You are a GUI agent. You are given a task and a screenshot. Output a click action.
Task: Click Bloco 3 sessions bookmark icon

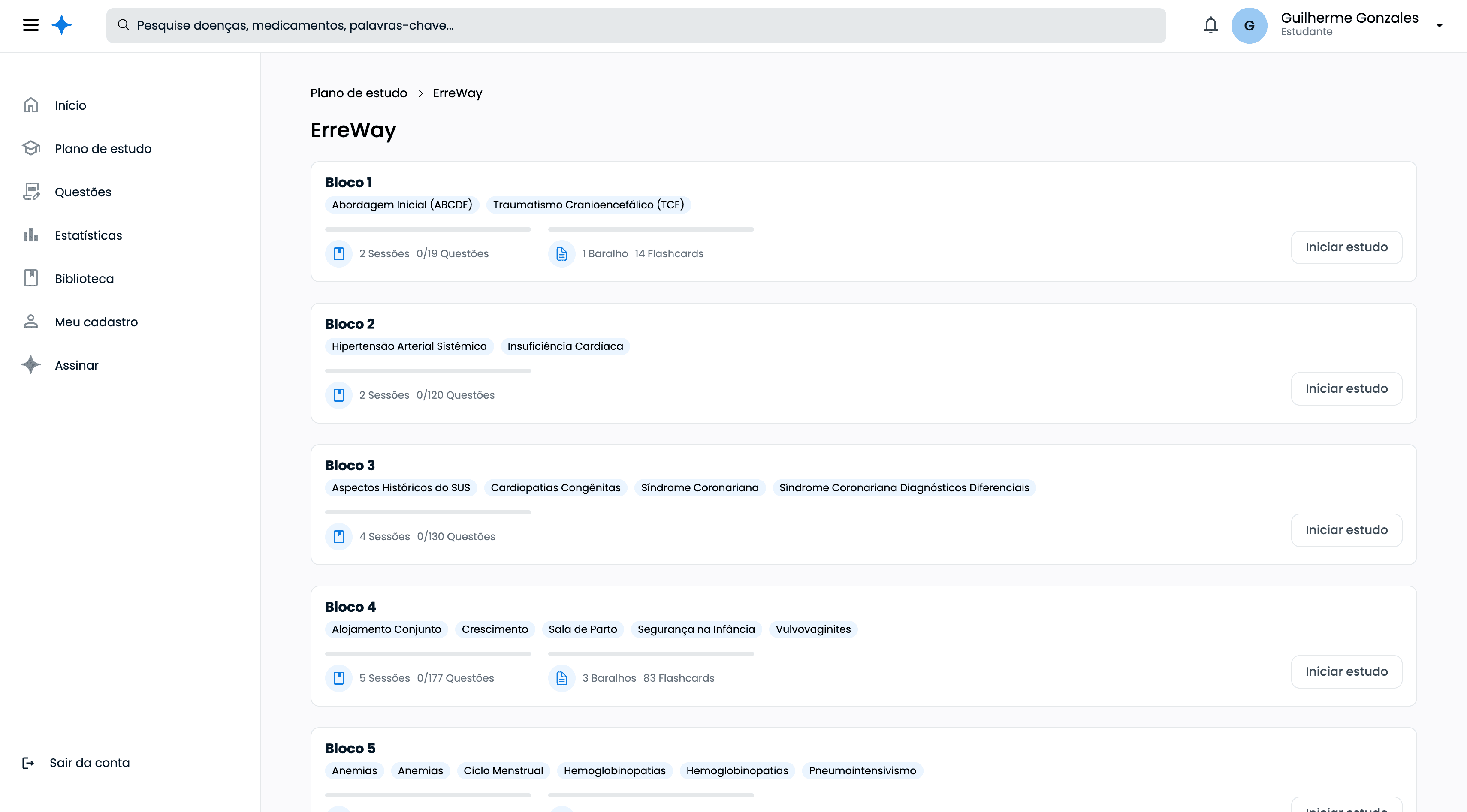tap(339, 537)
